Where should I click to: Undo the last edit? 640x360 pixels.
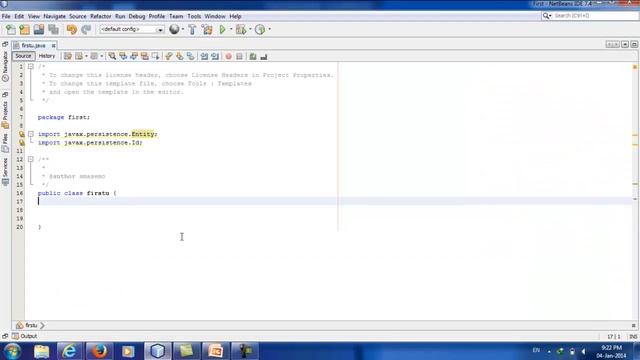pyautogui.click(x=72, y=29)
